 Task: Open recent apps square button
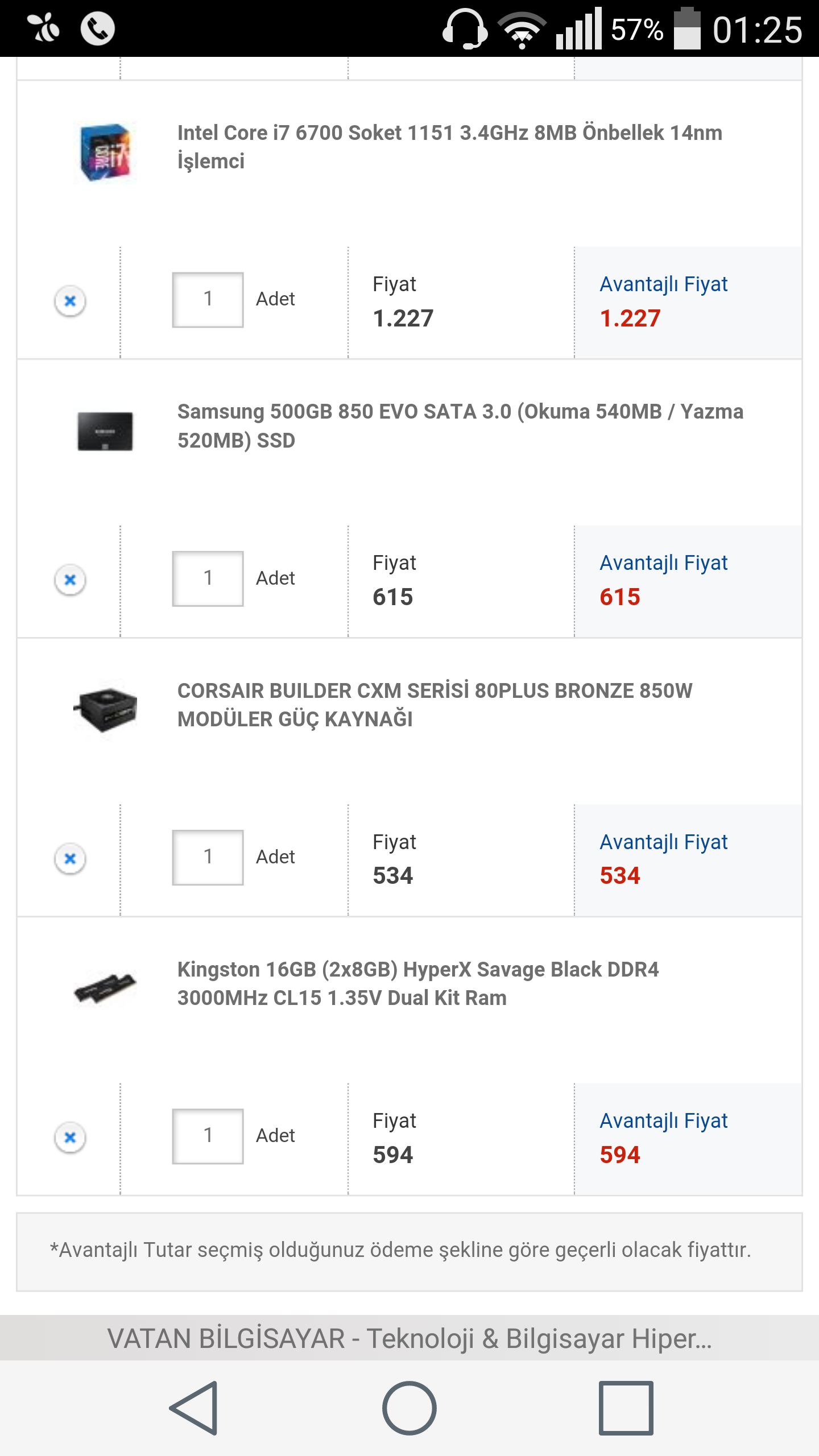click(x=626, y=1408)
